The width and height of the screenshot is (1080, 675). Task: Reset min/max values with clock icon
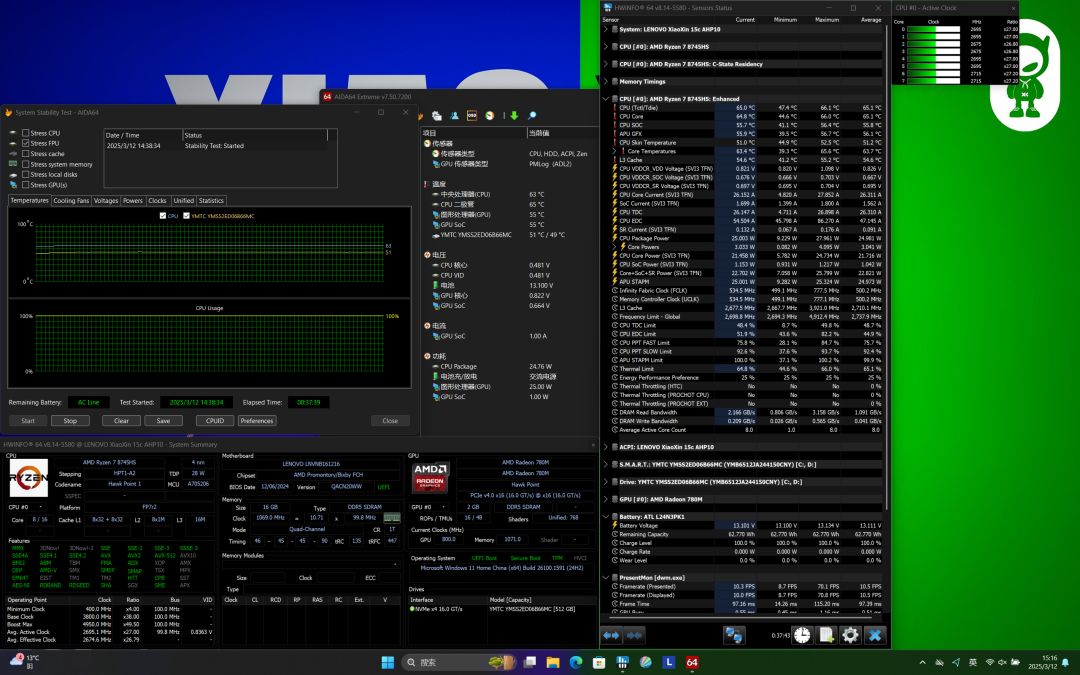[802, 635]
